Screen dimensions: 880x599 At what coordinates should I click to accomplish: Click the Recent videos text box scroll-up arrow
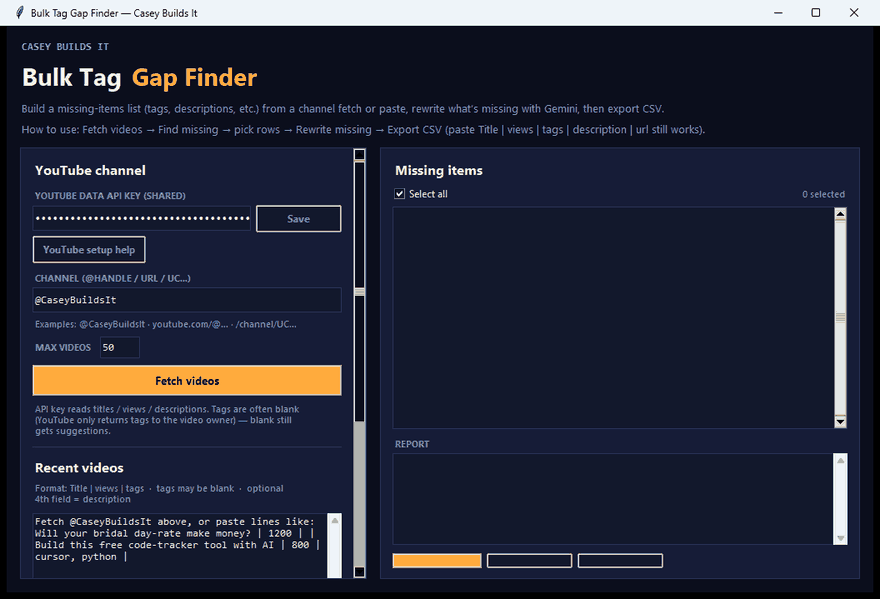(334, 520)
